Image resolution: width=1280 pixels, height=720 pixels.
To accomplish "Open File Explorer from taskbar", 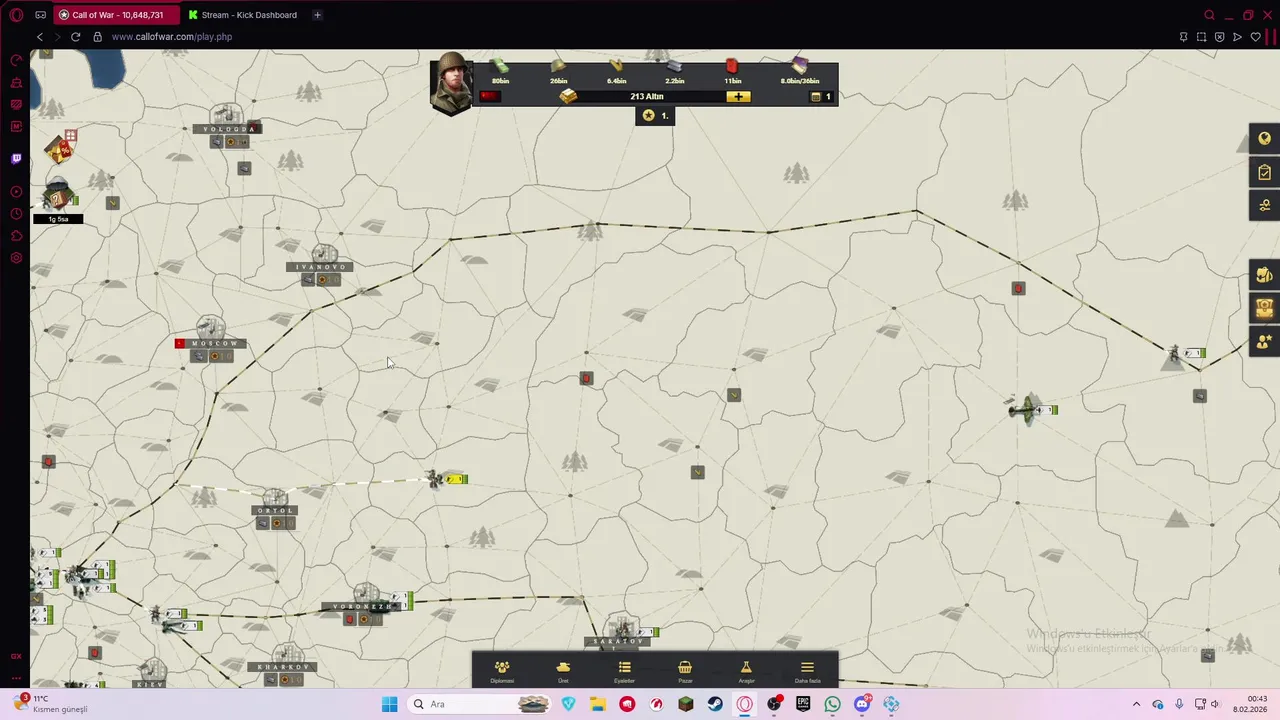I will coord(598,704).
